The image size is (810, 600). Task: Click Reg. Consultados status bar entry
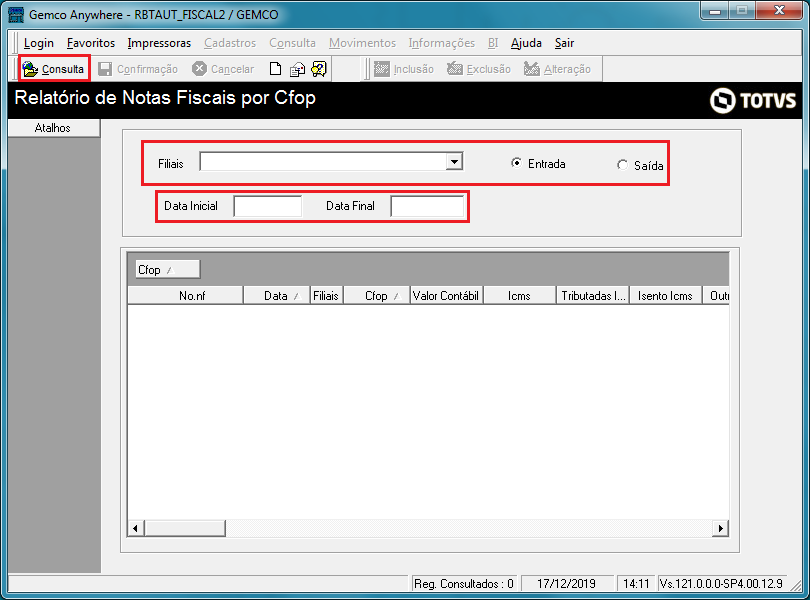[x=464, y=583]
